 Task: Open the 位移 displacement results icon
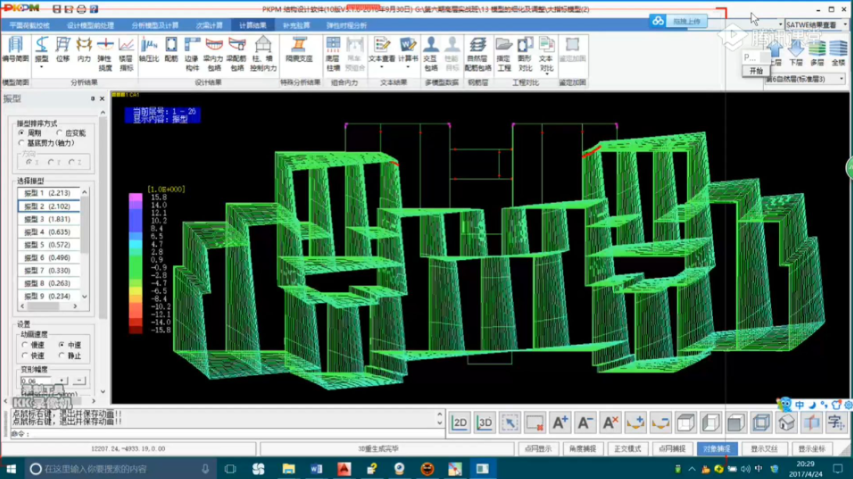click(63, 50)
